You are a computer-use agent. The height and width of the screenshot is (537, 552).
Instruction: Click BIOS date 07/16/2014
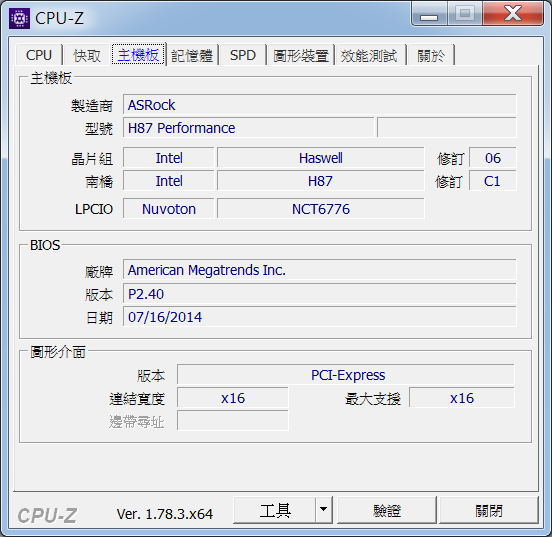pos(320,317)
